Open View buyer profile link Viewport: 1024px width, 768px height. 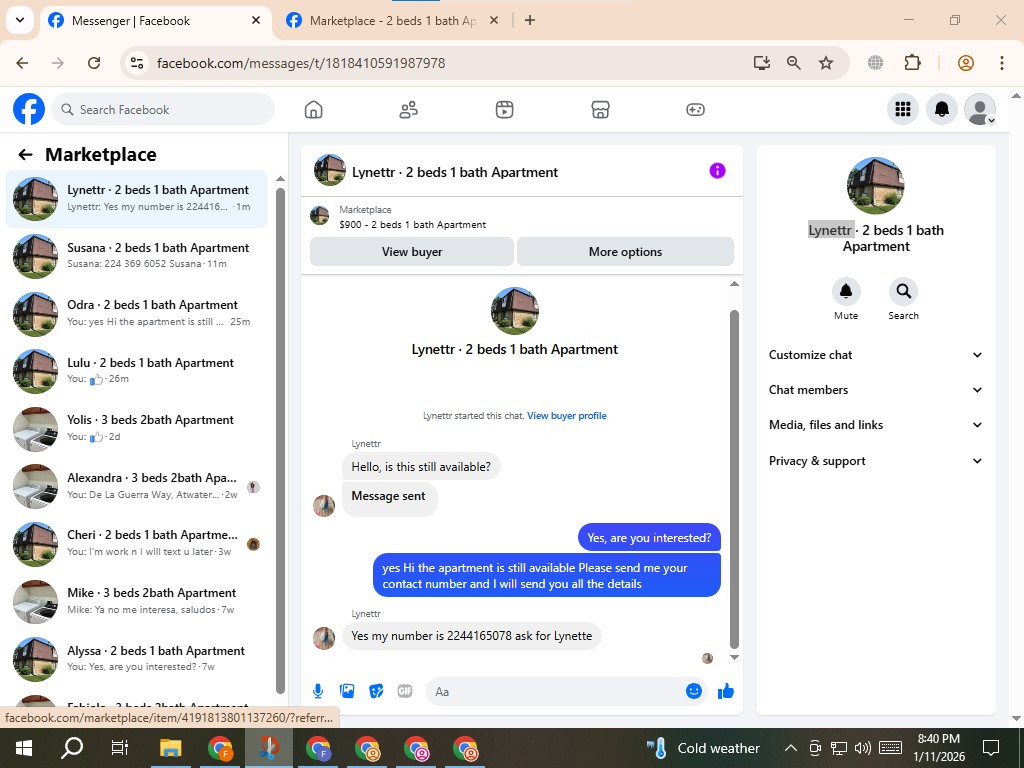coord(566,415)
